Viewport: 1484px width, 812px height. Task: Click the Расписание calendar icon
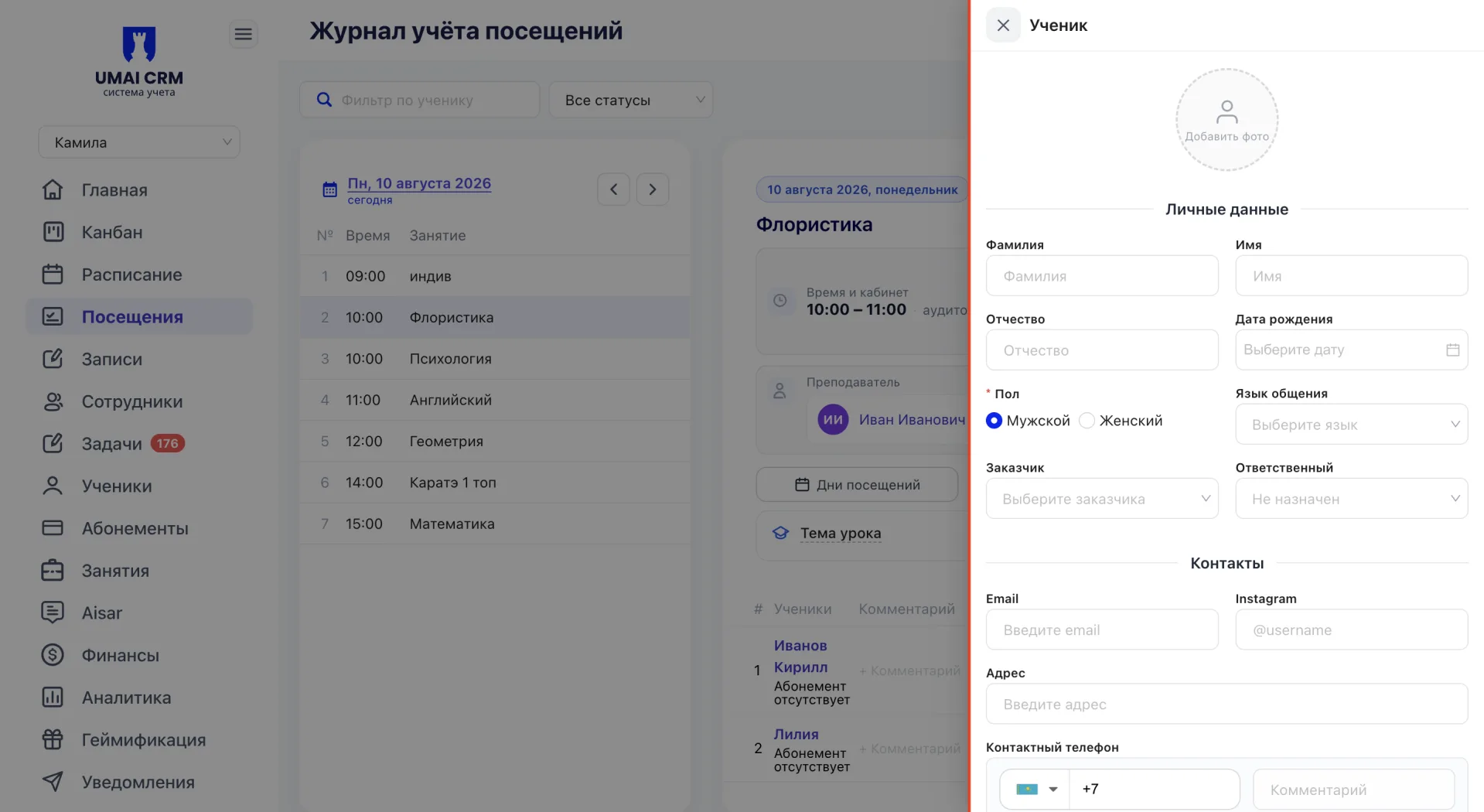click(53, 275)
